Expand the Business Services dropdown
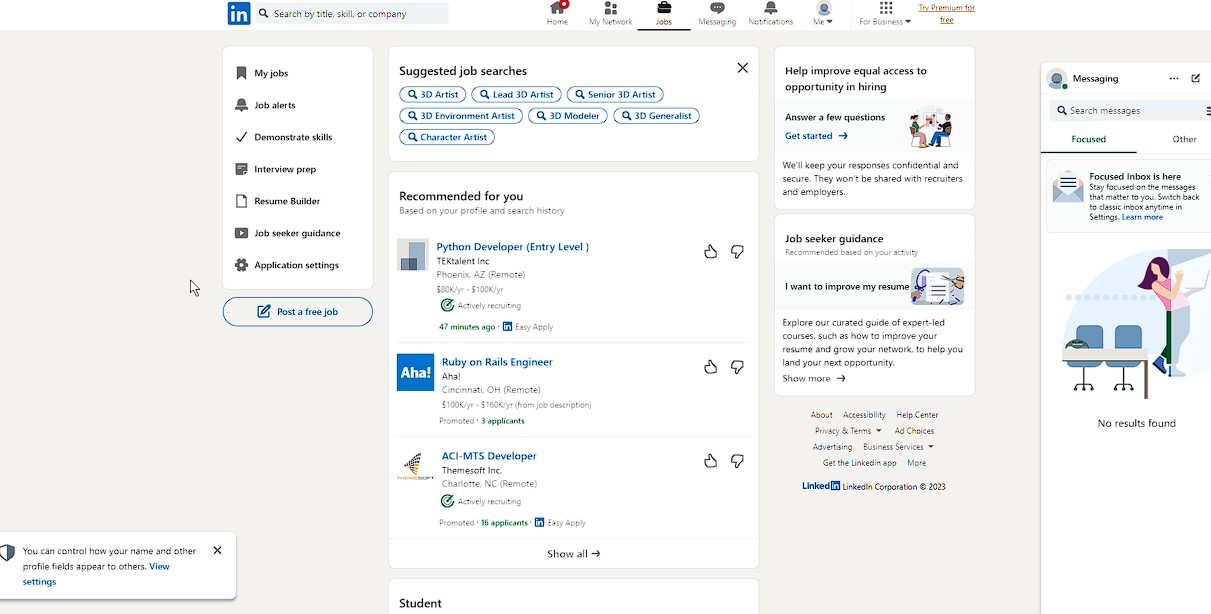The height and width of the screenshot is (614, 1211). click(x=898, y=447)
